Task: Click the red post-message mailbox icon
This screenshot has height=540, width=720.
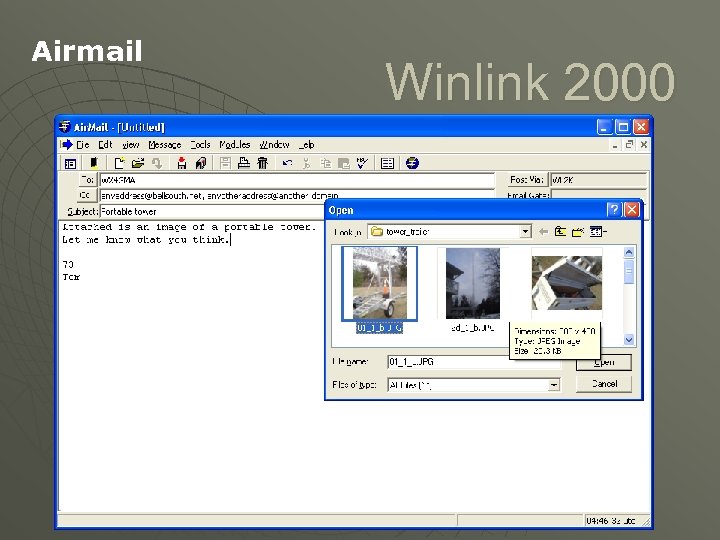Action: tap(182, 163)
